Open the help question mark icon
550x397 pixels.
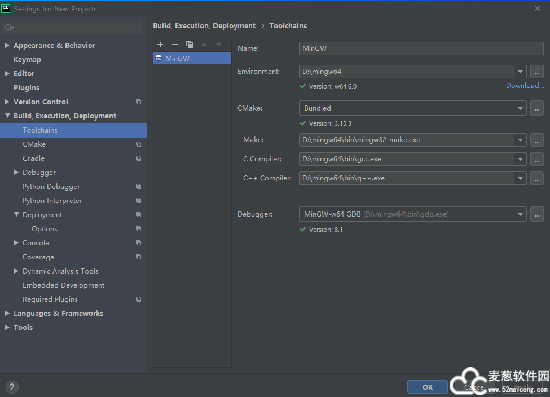[x=12, y=387]
